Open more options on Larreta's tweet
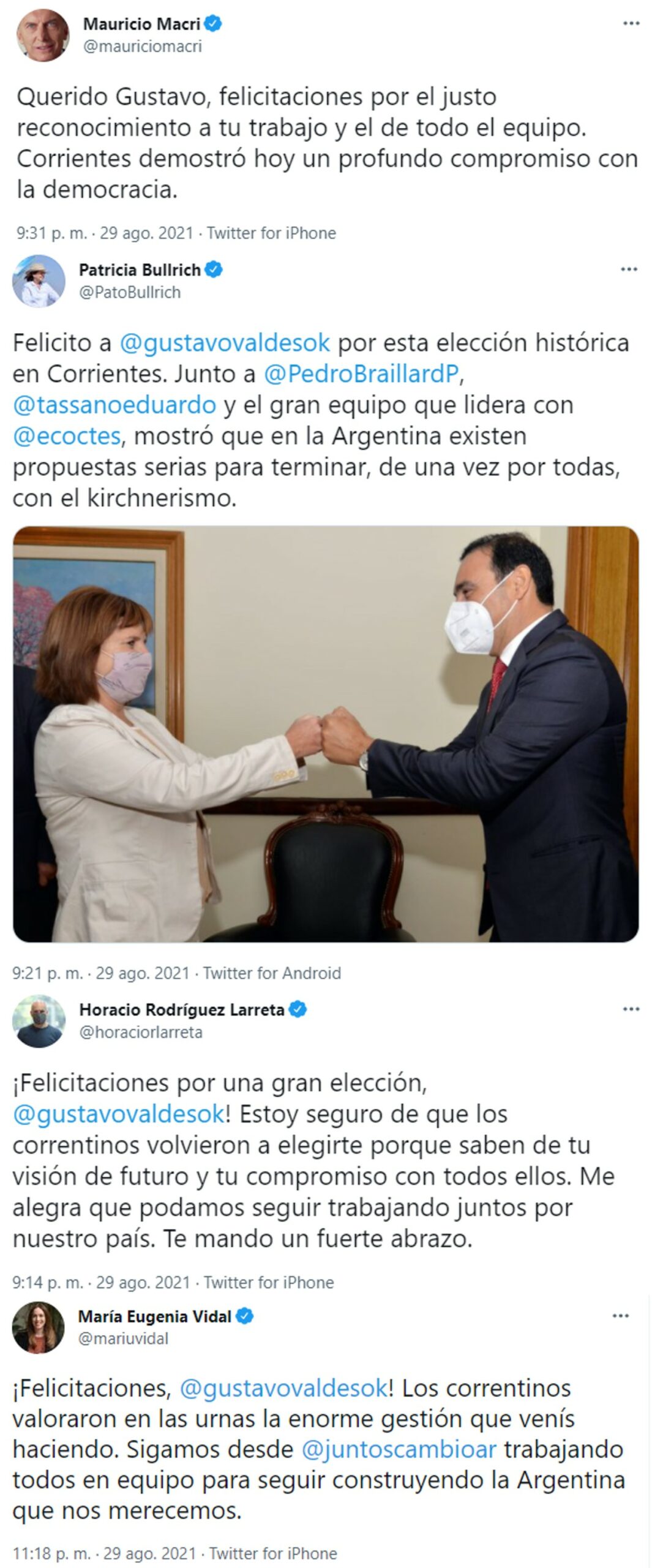The height and width of the screenshot is (1568, 652). [631, 1009]
